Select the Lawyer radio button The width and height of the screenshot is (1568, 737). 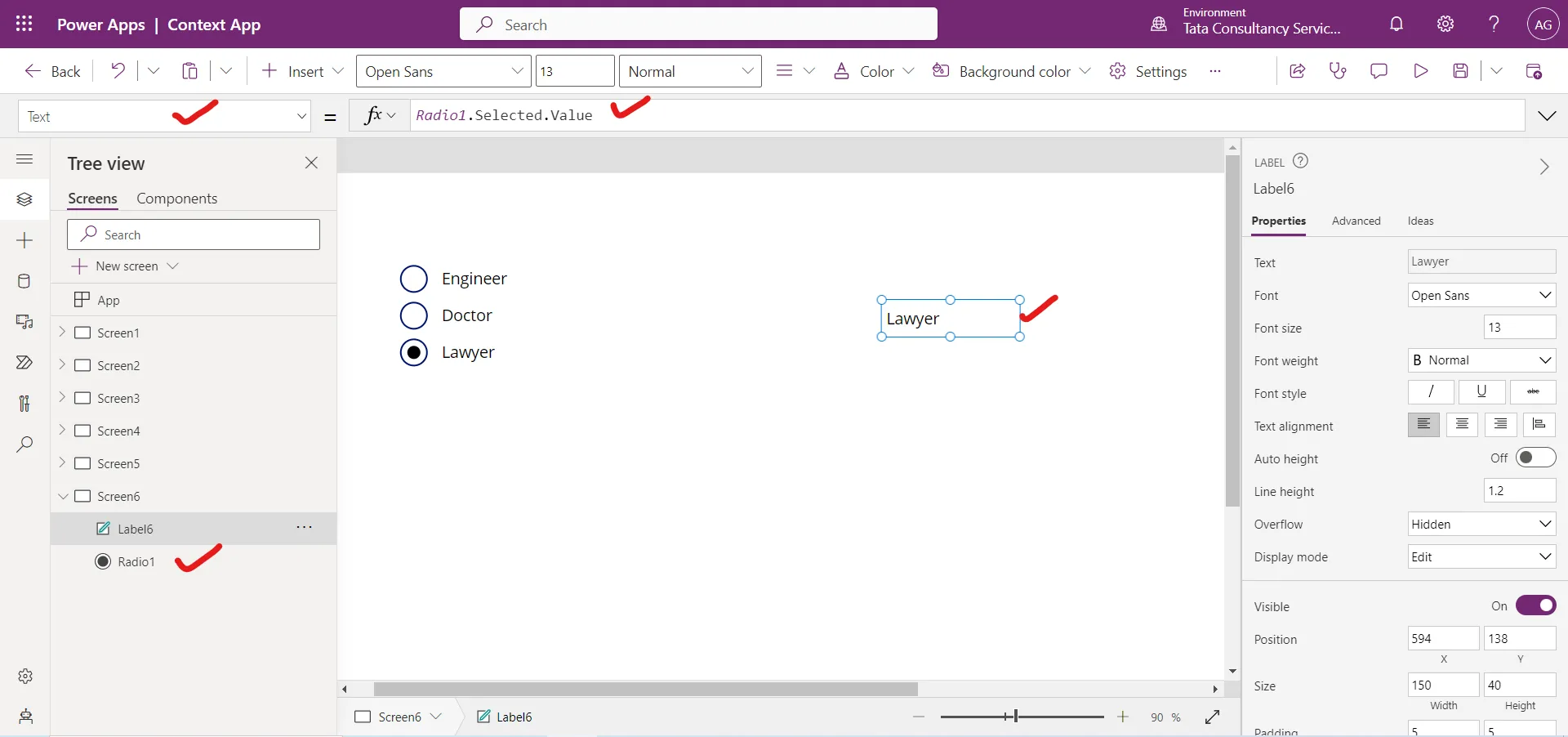pos(414,353)
